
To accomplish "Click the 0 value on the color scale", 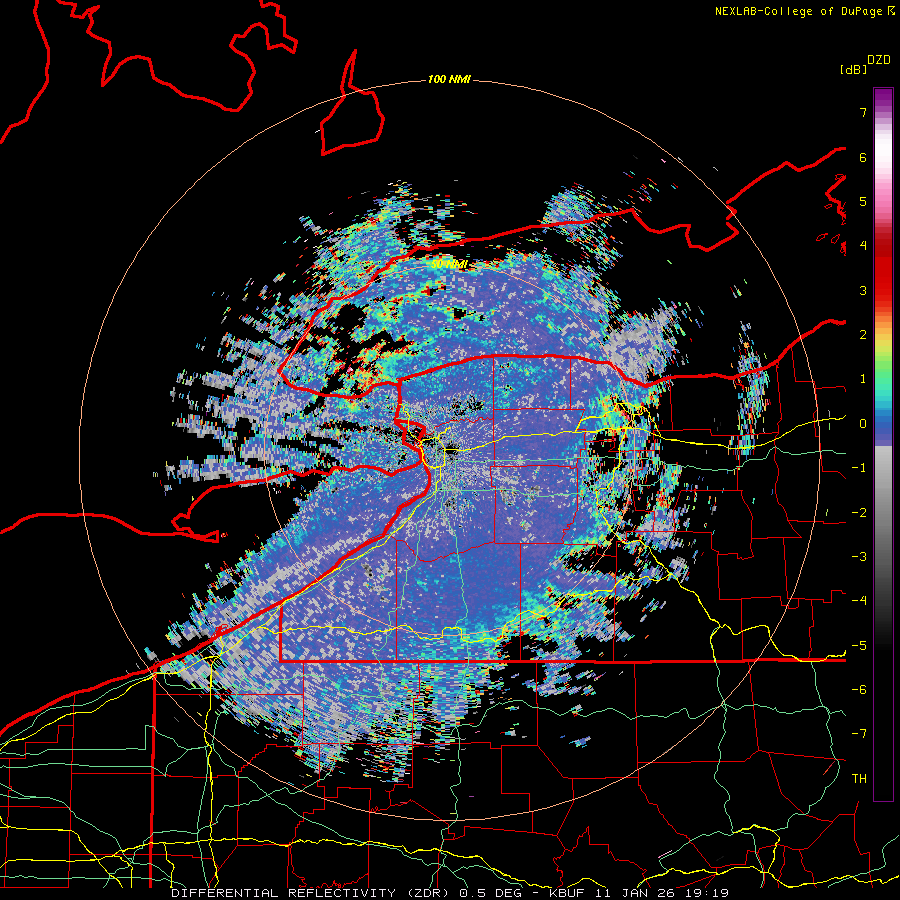I will (x=863, y=424).
